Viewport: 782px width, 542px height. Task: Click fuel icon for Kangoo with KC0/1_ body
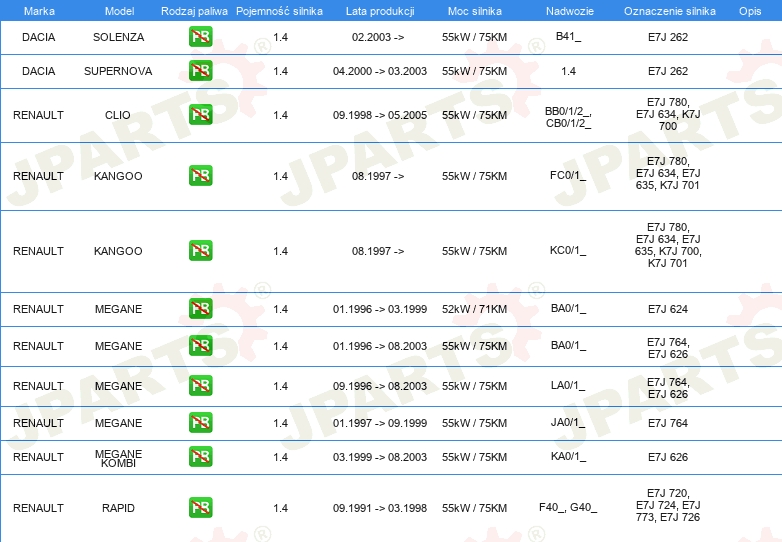[200, 251]
